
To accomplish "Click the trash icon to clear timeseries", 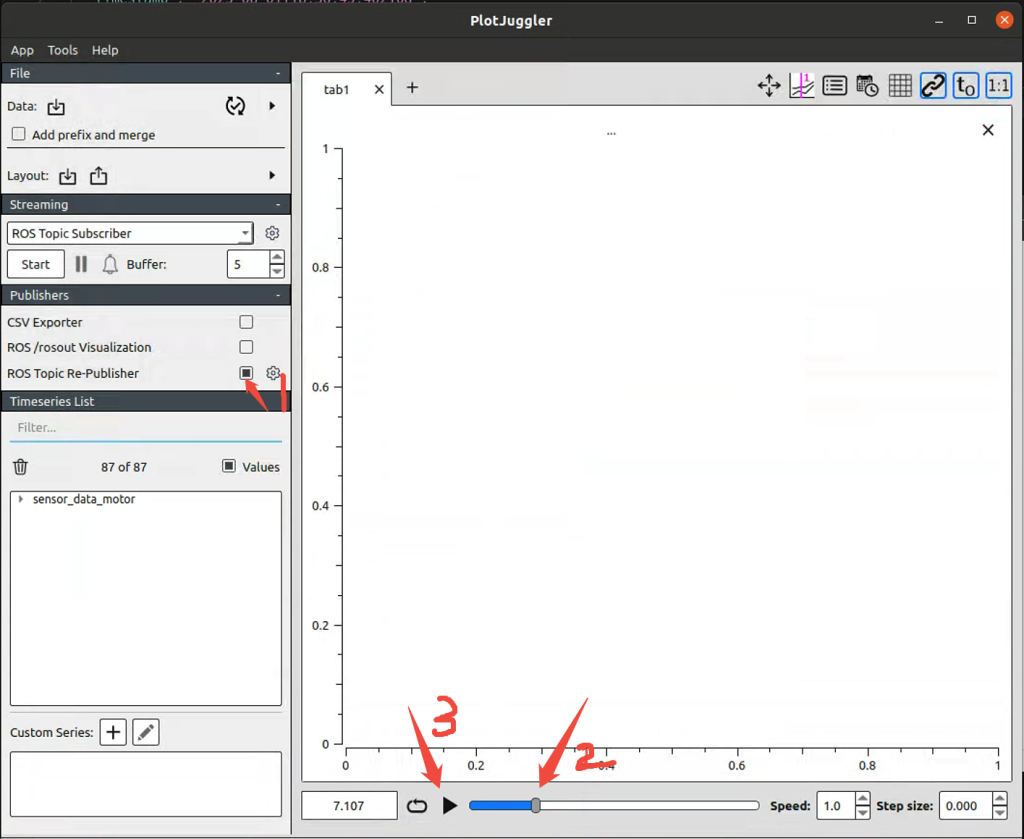I will tap(21, 467).
